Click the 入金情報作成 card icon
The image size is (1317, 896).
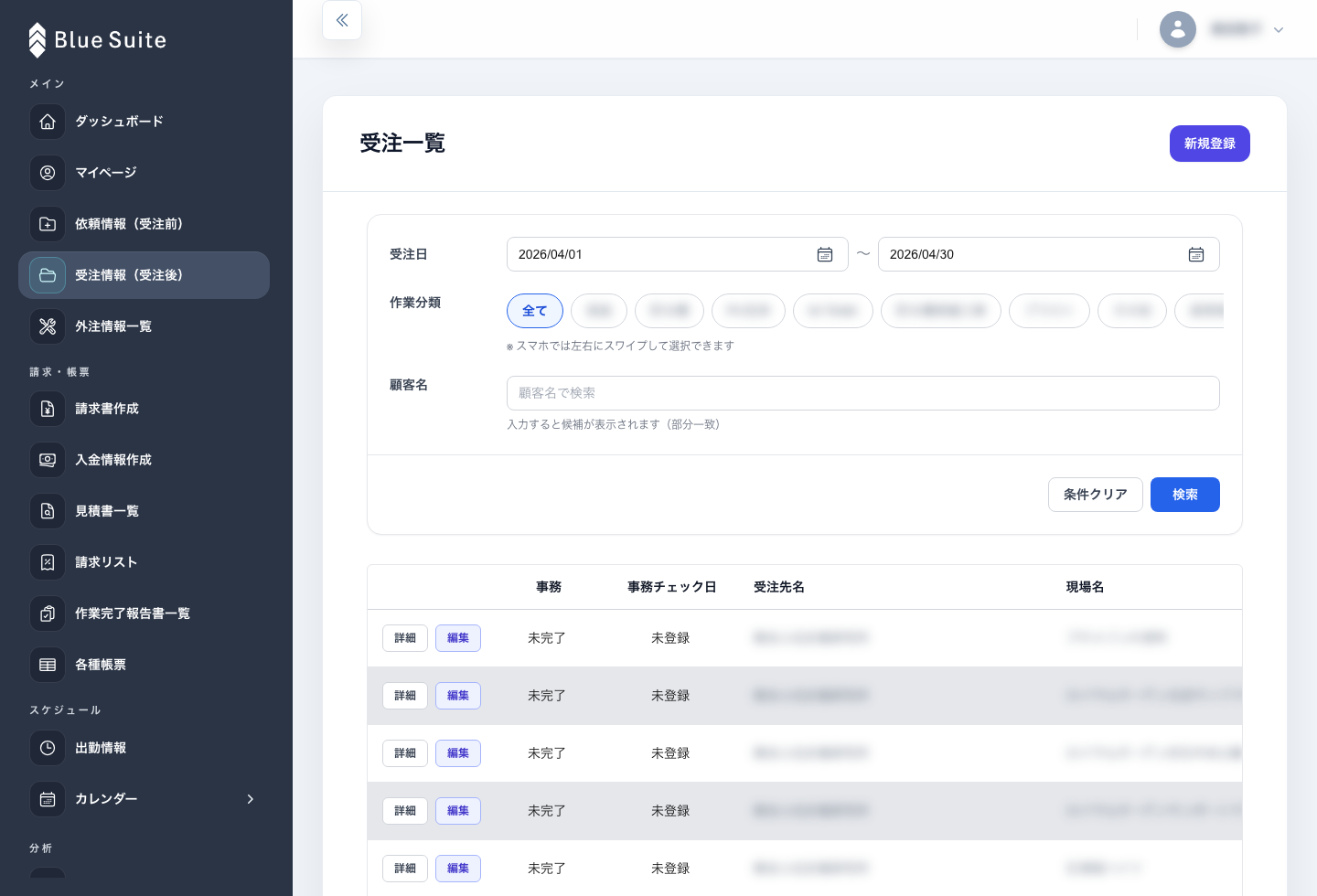coord(48,460)
